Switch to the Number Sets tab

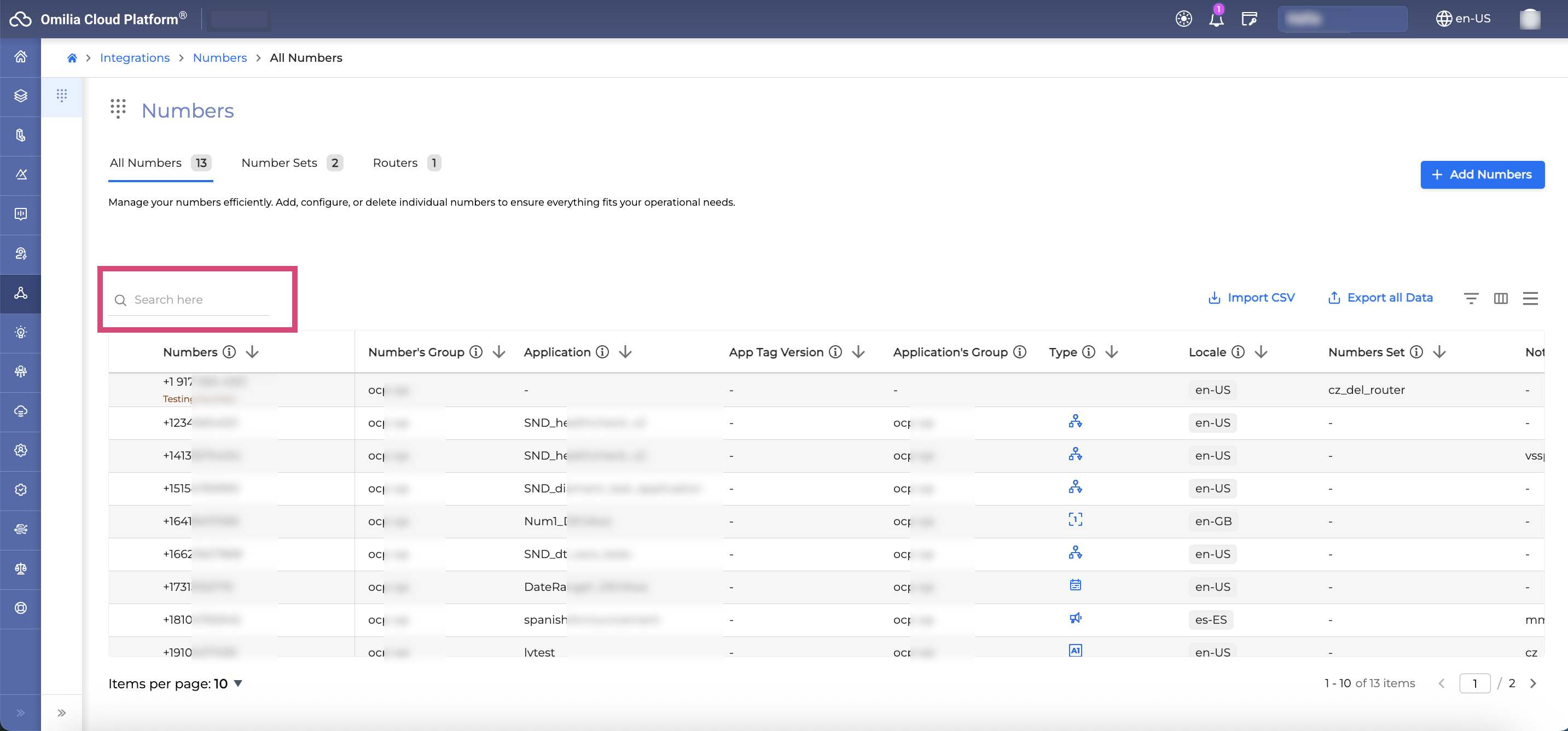pyautogui.click(x=280, y=163)
